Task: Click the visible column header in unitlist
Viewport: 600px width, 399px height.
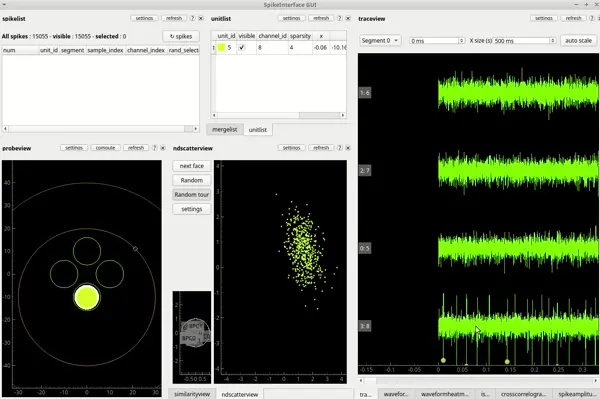Action: (x=247, y=36)
